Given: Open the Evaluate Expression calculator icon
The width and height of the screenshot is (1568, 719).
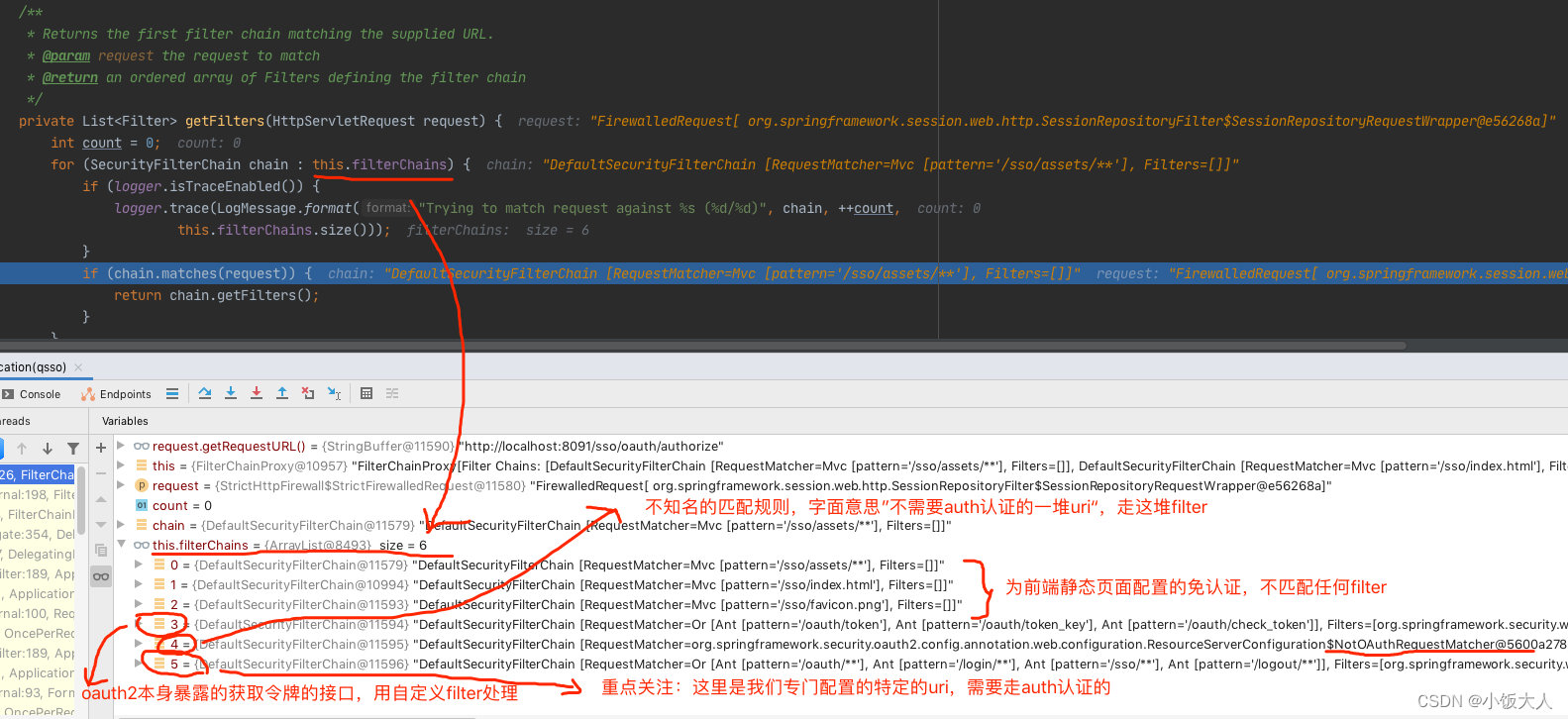Looking at the screenshot, I should (366, 393).
